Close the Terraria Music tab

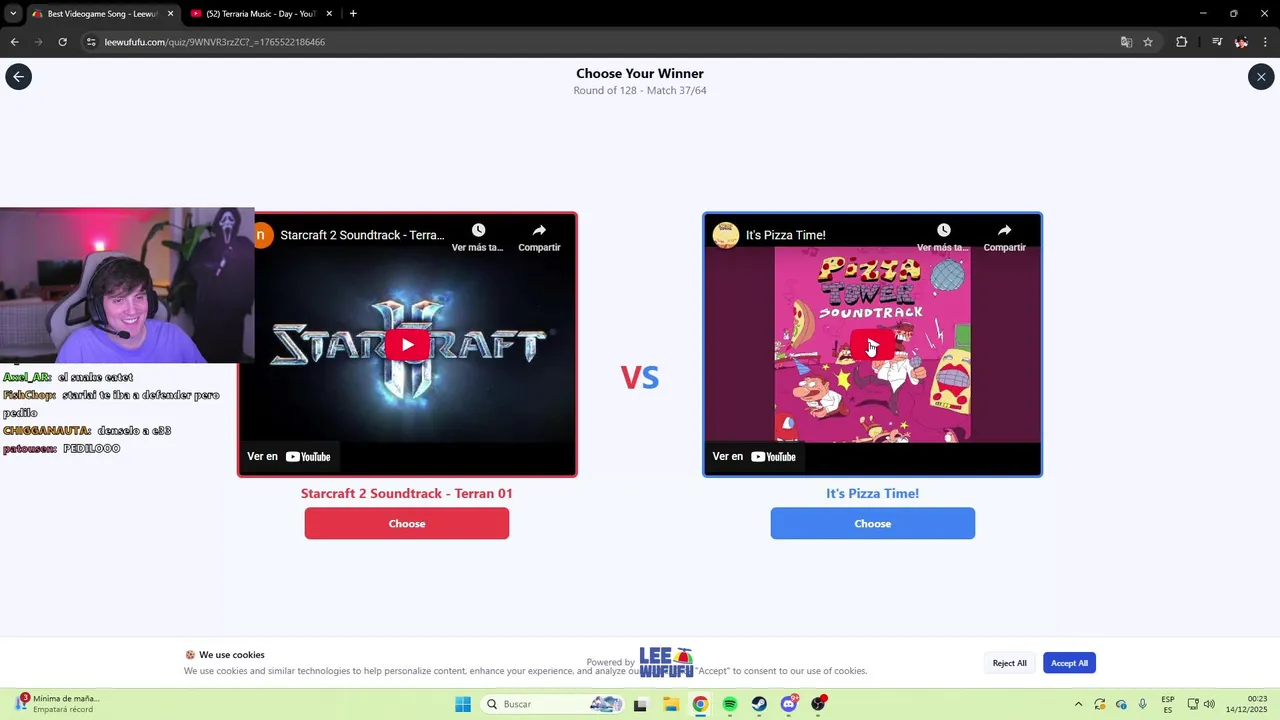329,14
